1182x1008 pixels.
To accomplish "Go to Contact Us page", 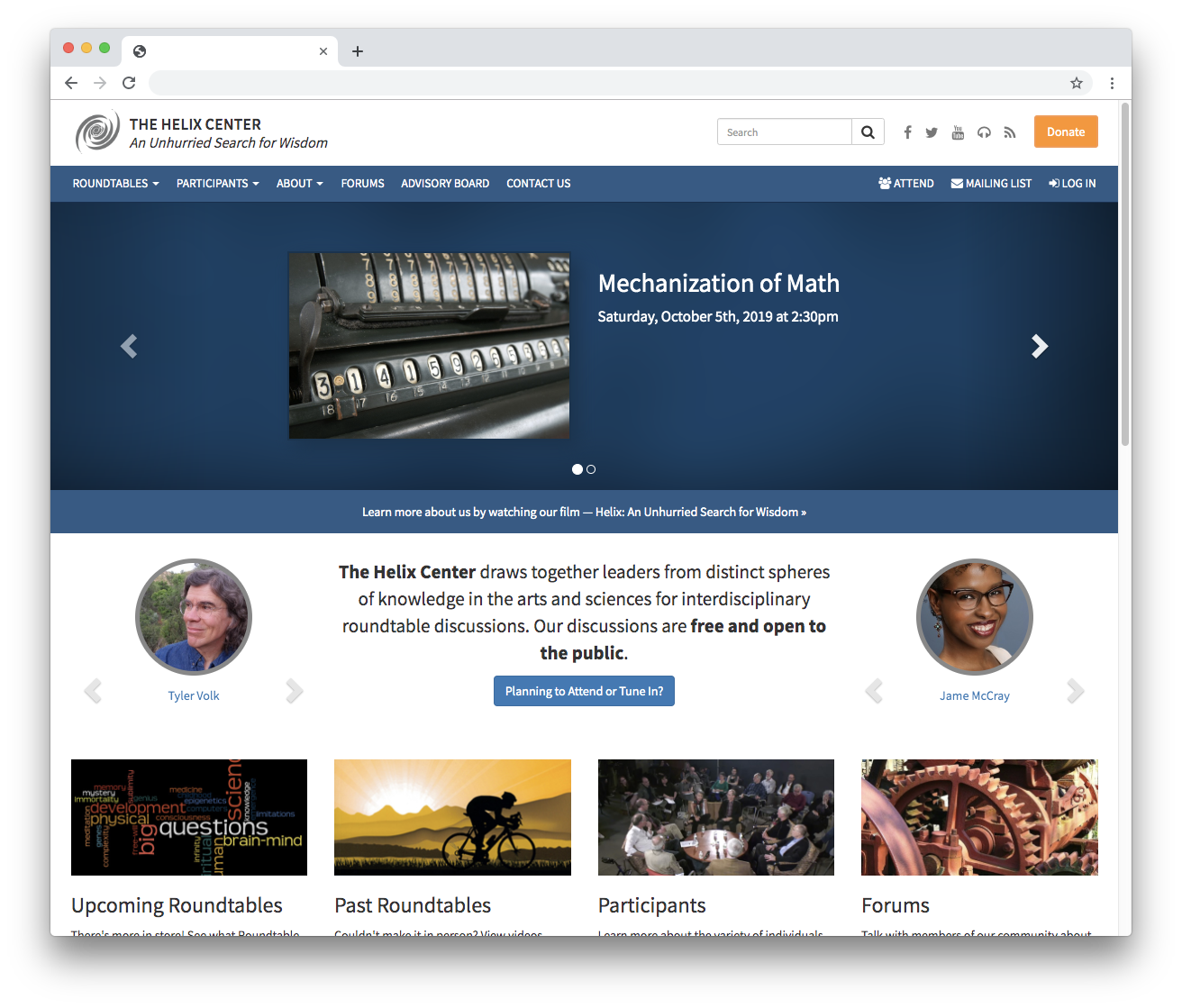I will tap(538, 184).
